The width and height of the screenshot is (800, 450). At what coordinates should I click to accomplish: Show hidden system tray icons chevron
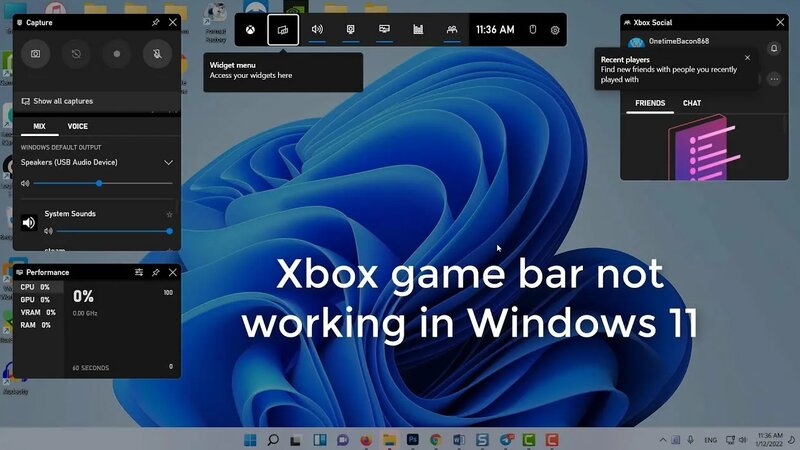click(x=663, y=440)
